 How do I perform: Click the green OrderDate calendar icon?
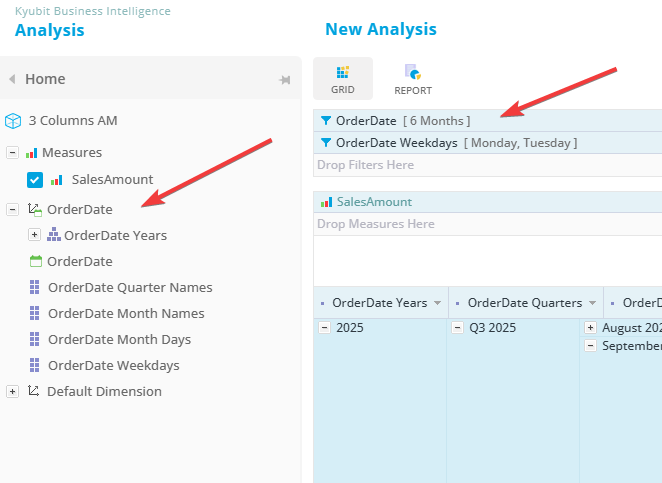pos(36,261)
